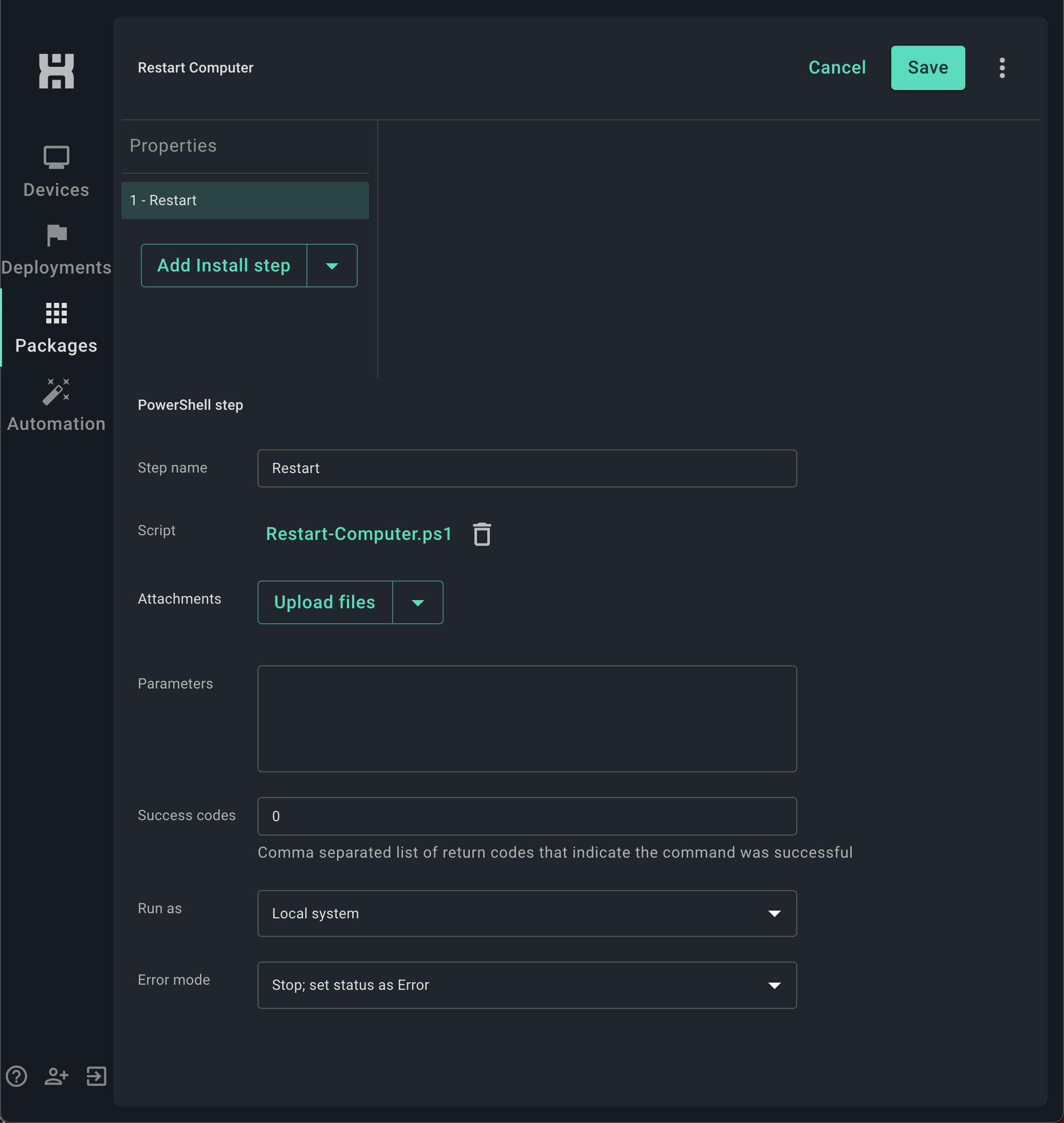Click the Step name input field
The image size is (1064, 1123).
(x=526, y=468)
